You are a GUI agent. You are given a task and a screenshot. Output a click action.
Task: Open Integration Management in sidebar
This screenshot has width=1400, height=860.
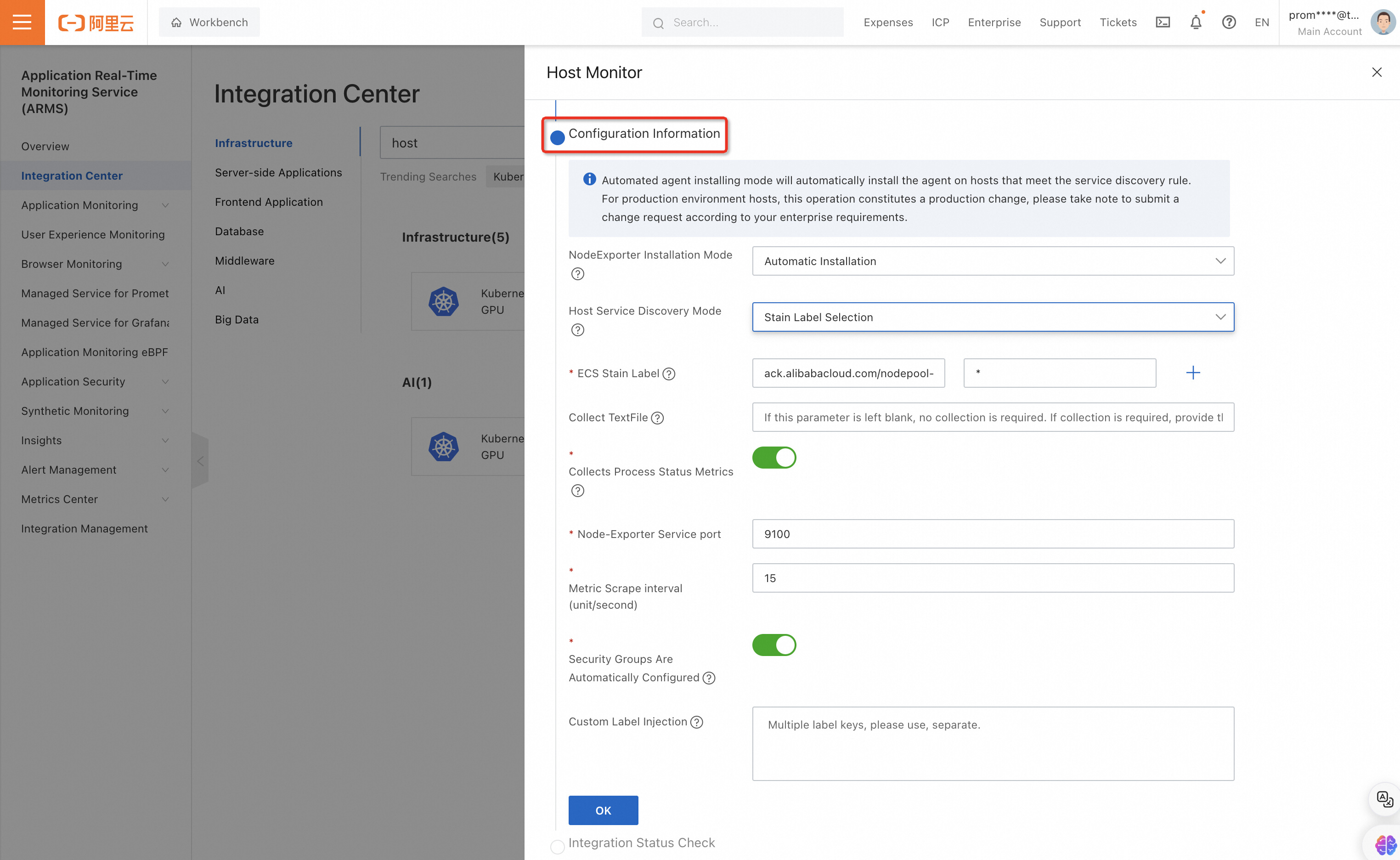point(84,529)
